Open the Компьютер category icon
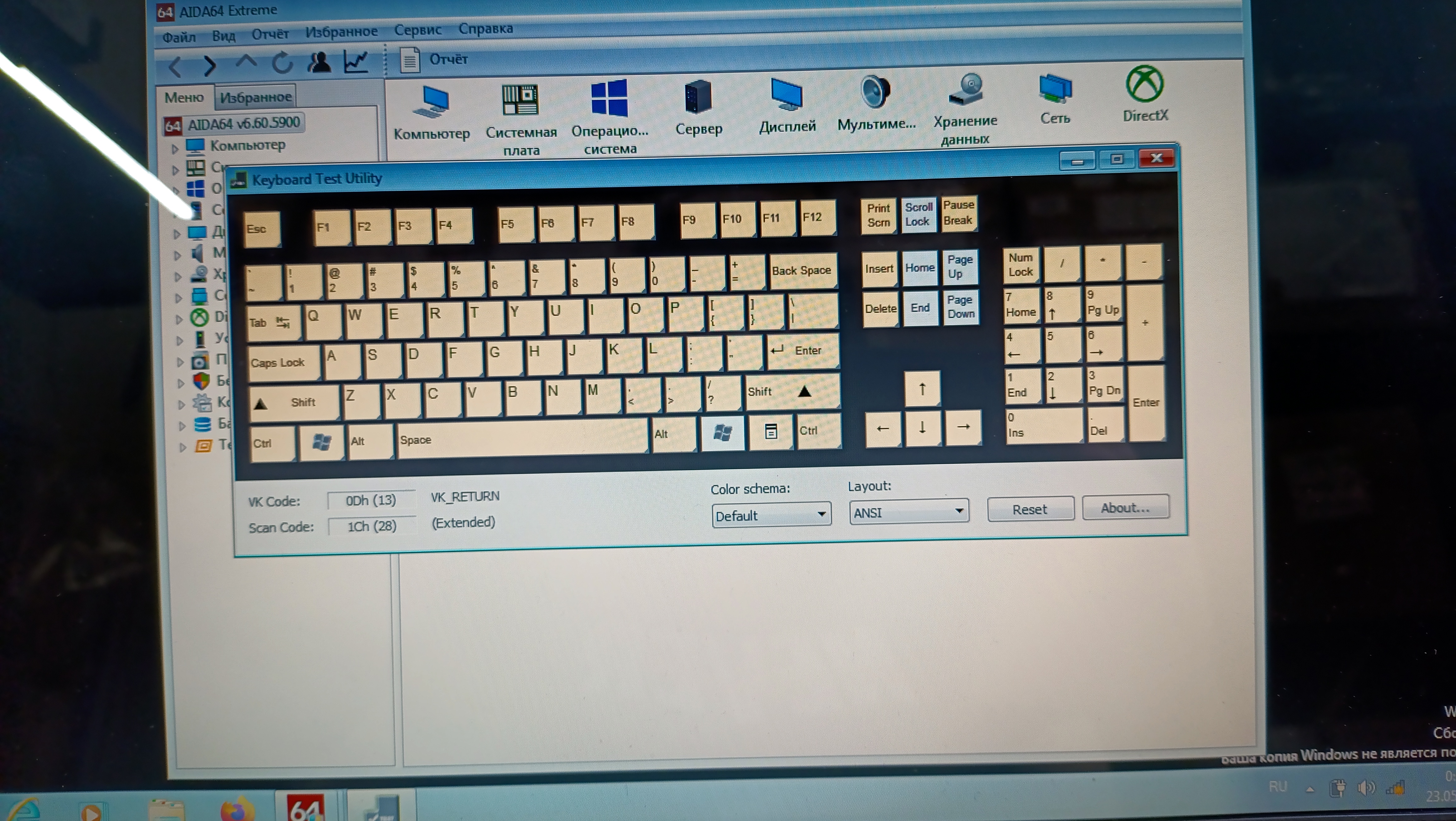 [x=432, y=113]
